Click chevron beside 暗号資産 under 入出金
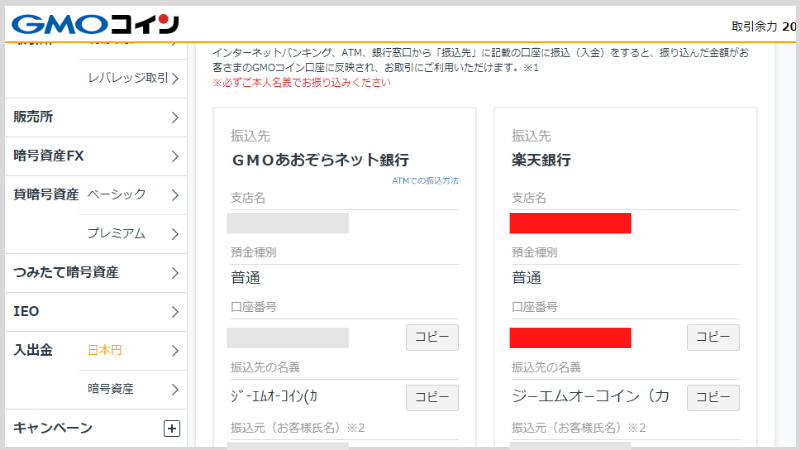Image resolution: width=800 pixels, height=450 pixels. [x=175, y=390]
